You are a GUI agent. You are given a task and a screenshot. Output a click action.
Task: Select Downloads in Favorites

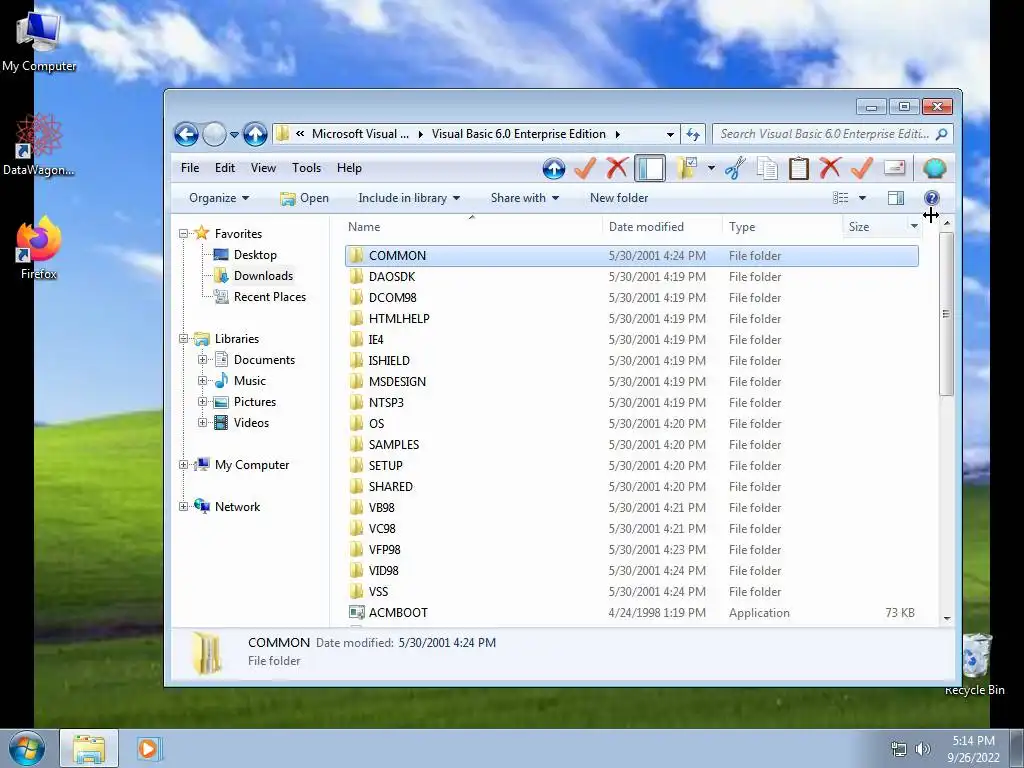point(253,276)
